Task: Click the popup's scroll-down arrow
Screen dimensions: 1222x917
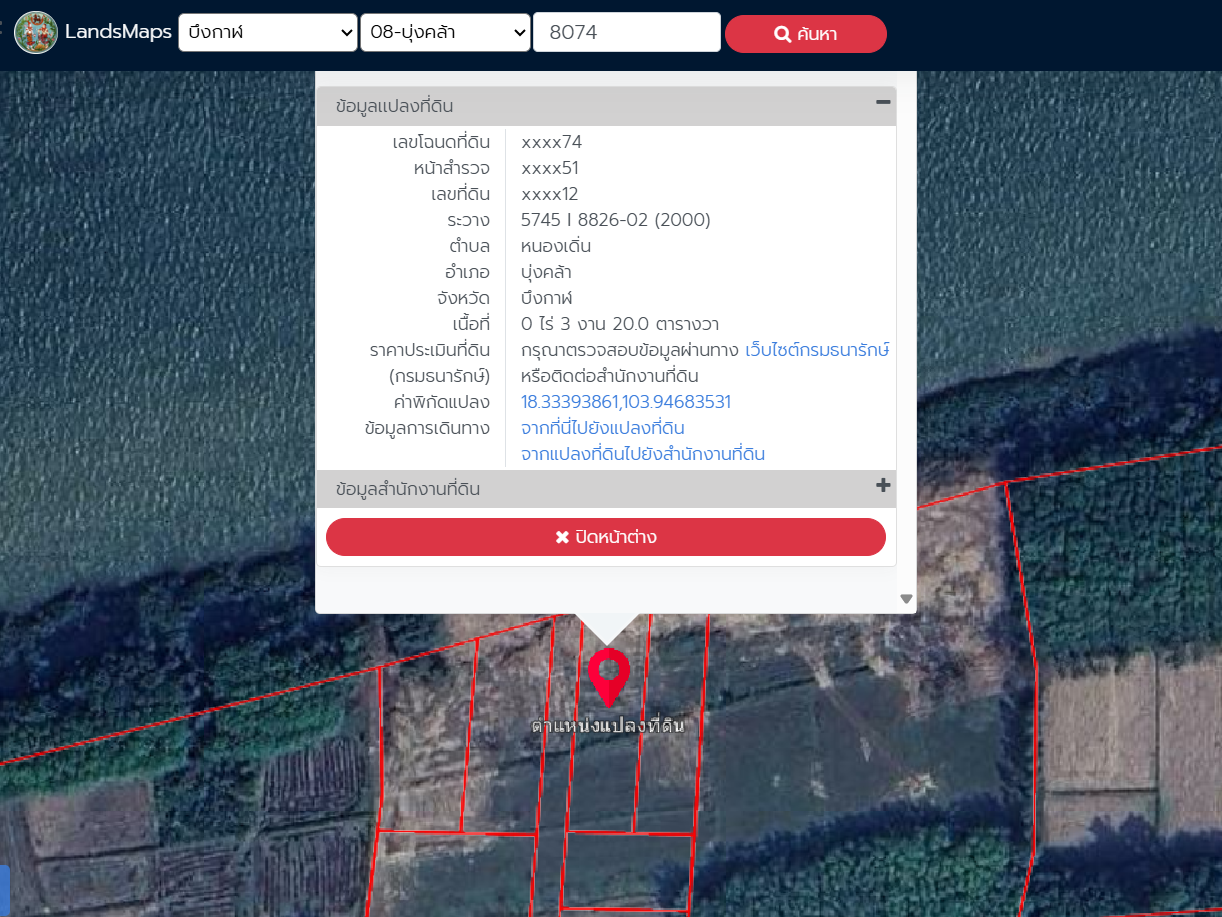Action: [906, 599]
